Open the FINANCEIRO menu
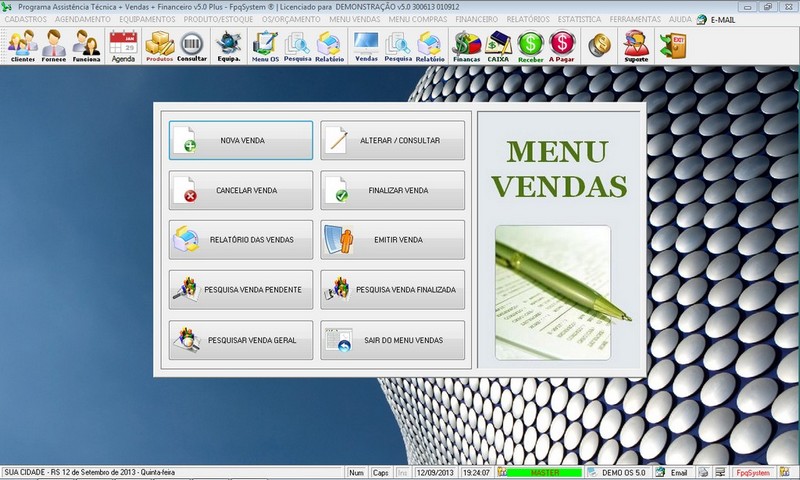Image resolution: width=800 pixels, height=480 pixels. coord(477,19)
